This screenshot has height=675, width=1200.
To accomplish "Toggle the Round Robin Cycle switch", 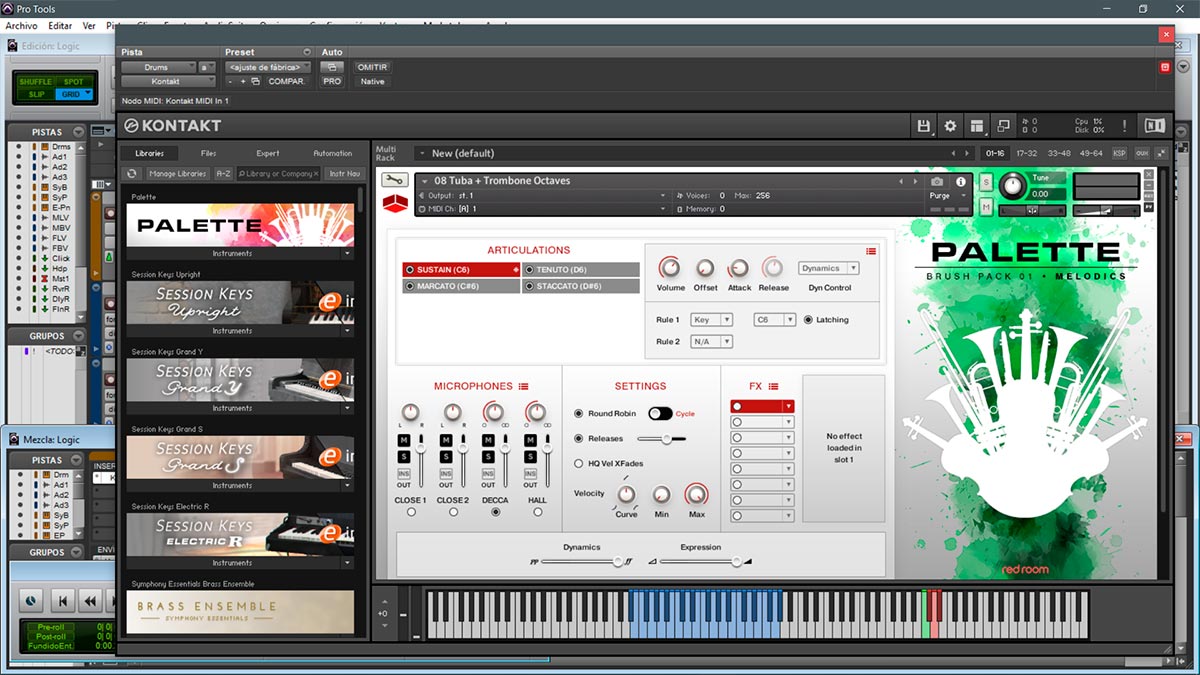I will pyautogui.click(x=660, y=413).
